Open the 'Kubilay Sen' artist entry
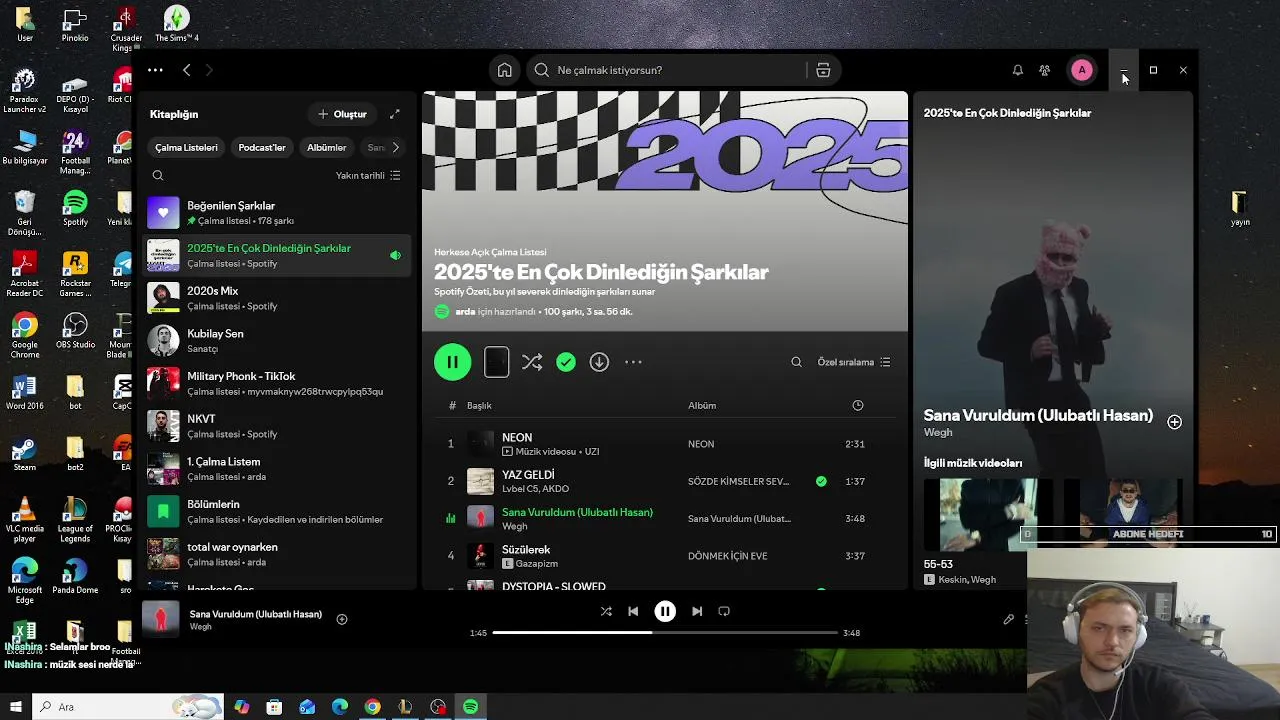 [277, 340]
